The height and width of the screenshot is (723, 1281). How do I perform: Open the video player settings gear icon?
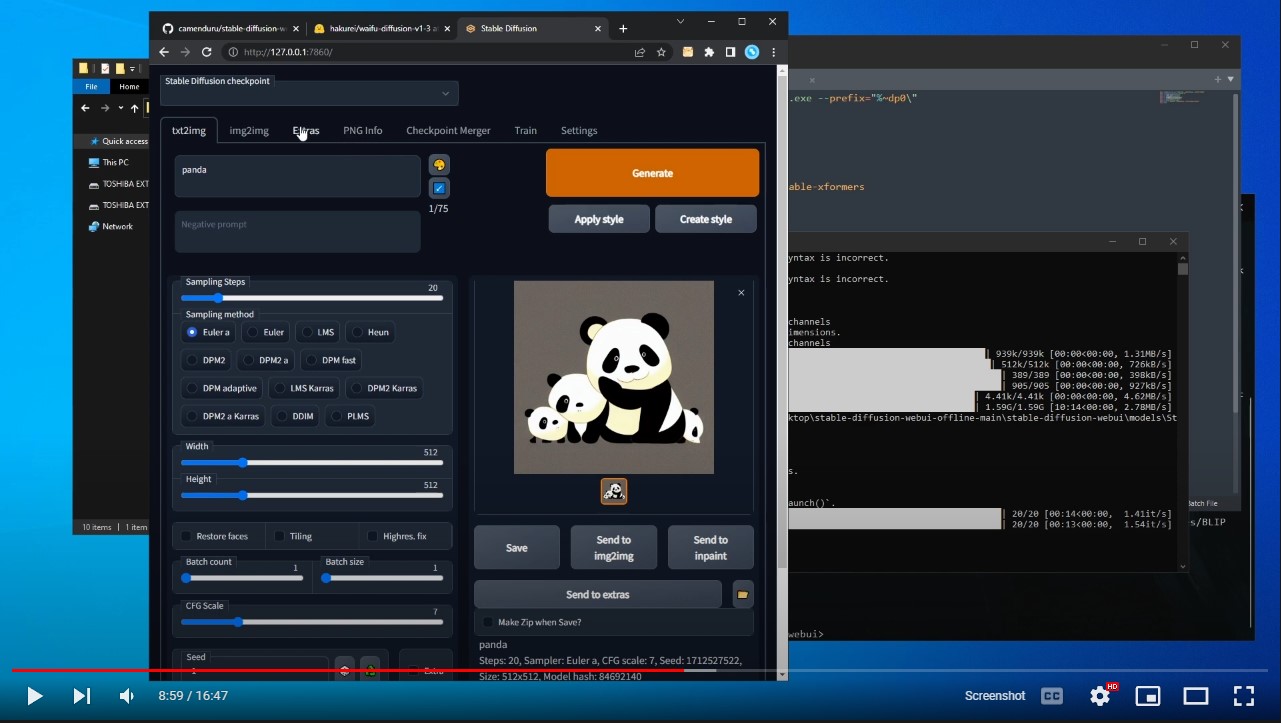1100,696
